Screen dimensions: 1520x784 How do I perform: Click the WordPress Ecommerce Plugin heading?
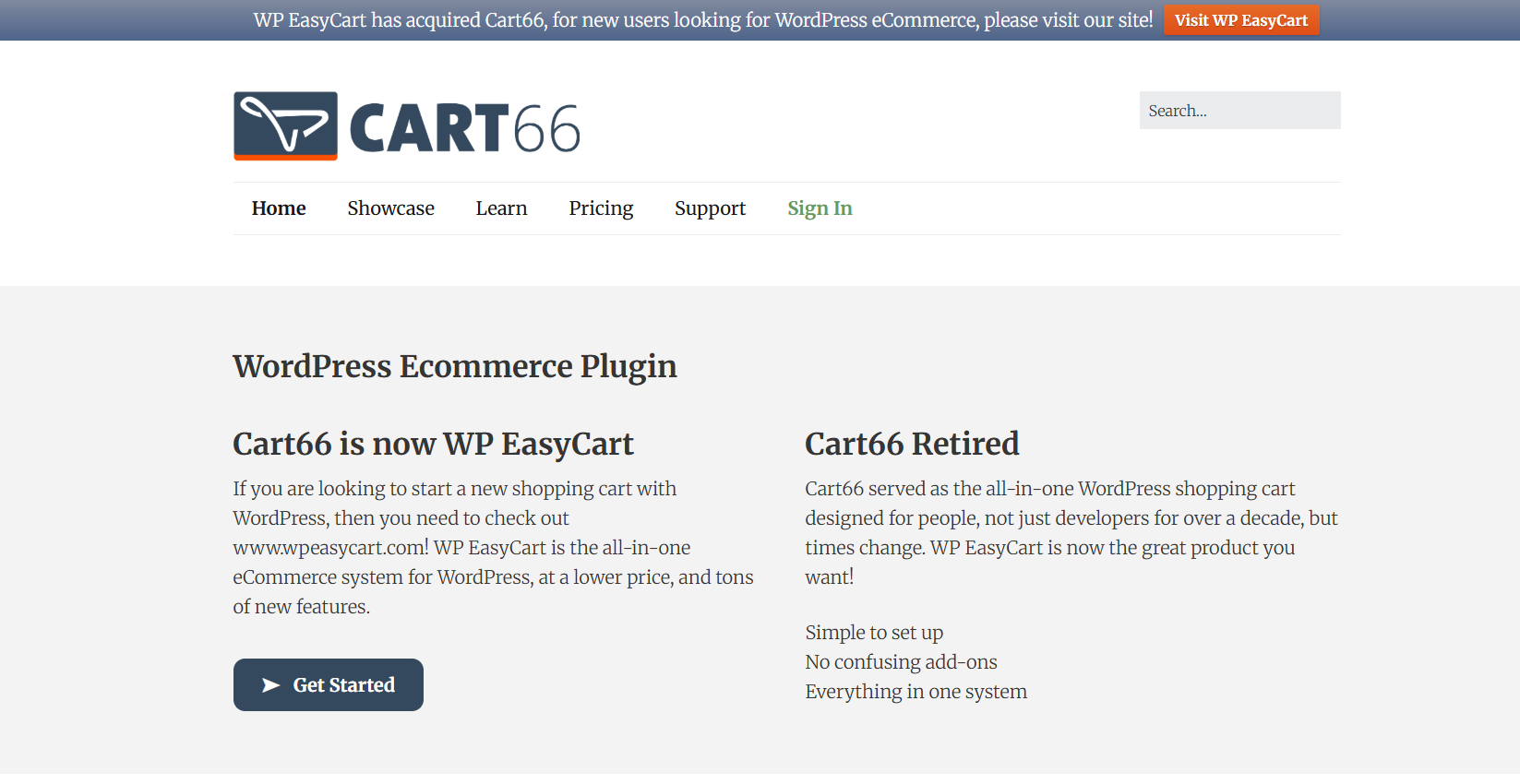click(x=455, y=367)
